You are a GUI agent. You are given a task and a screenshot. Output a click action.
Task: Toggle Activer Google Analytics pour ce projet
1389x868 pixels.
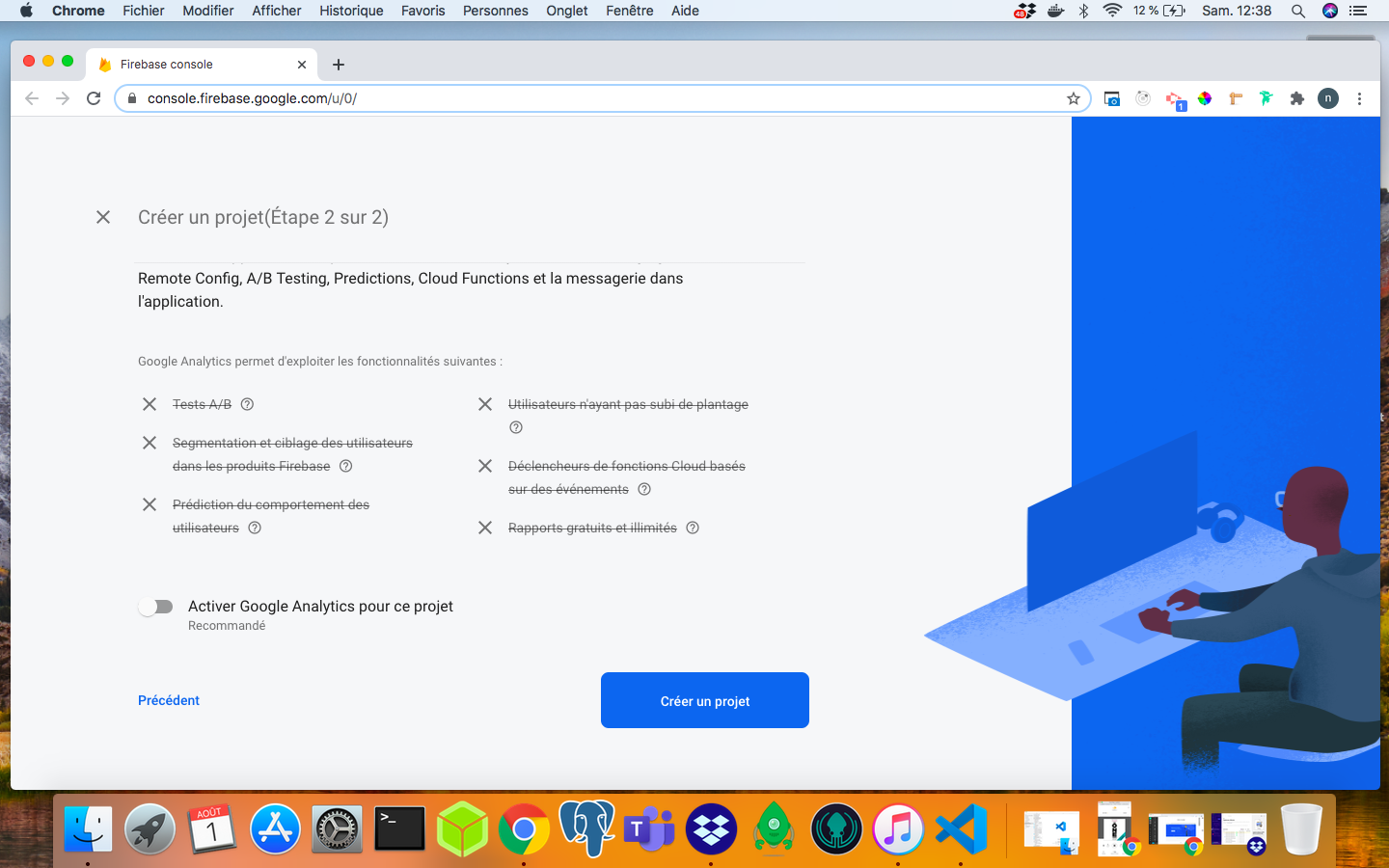tap(155, 607)
